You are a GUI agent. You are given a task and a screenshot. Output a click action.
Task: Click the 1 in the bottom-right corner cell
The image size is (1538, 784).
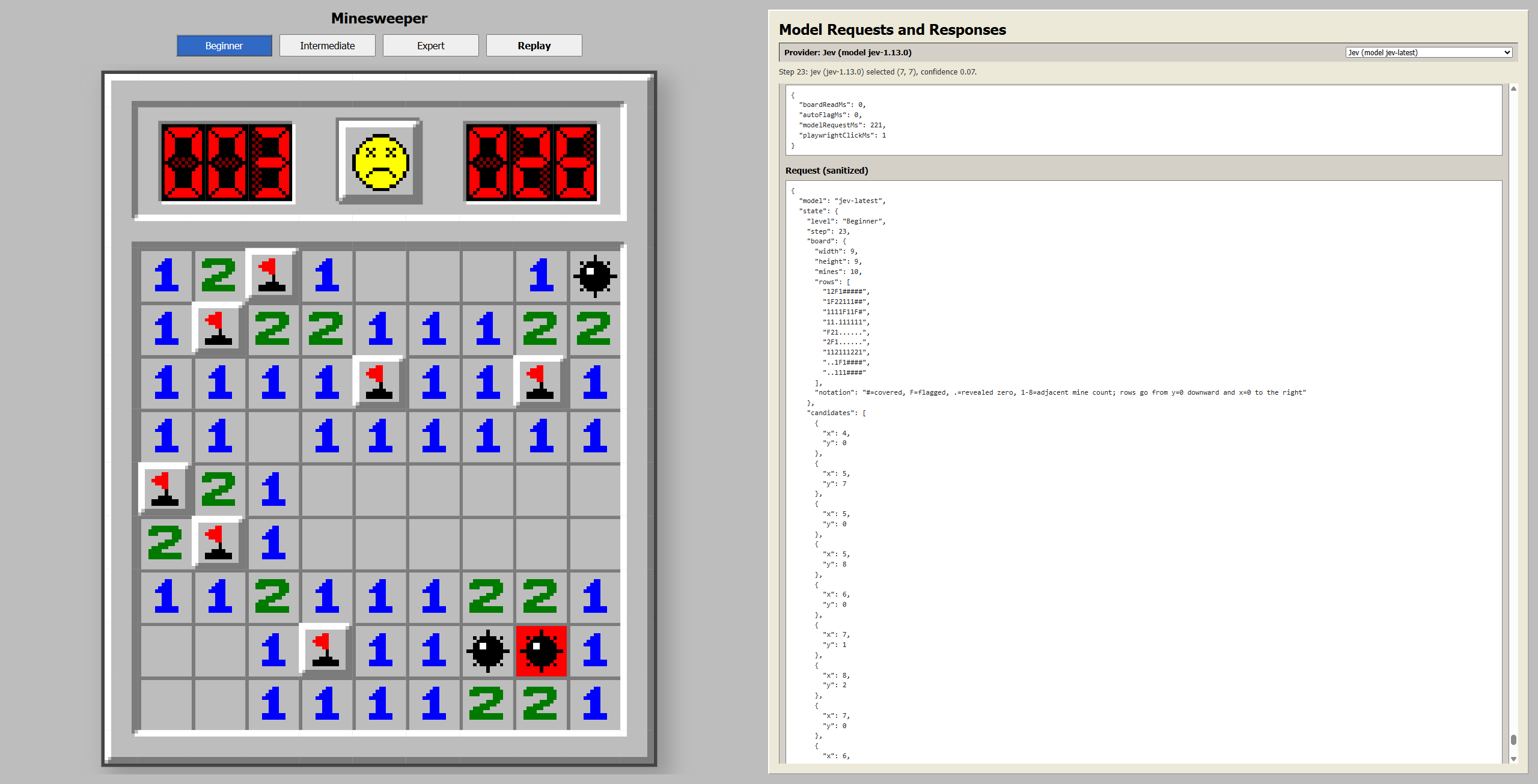pyautogui.click(x=594, y=703)
